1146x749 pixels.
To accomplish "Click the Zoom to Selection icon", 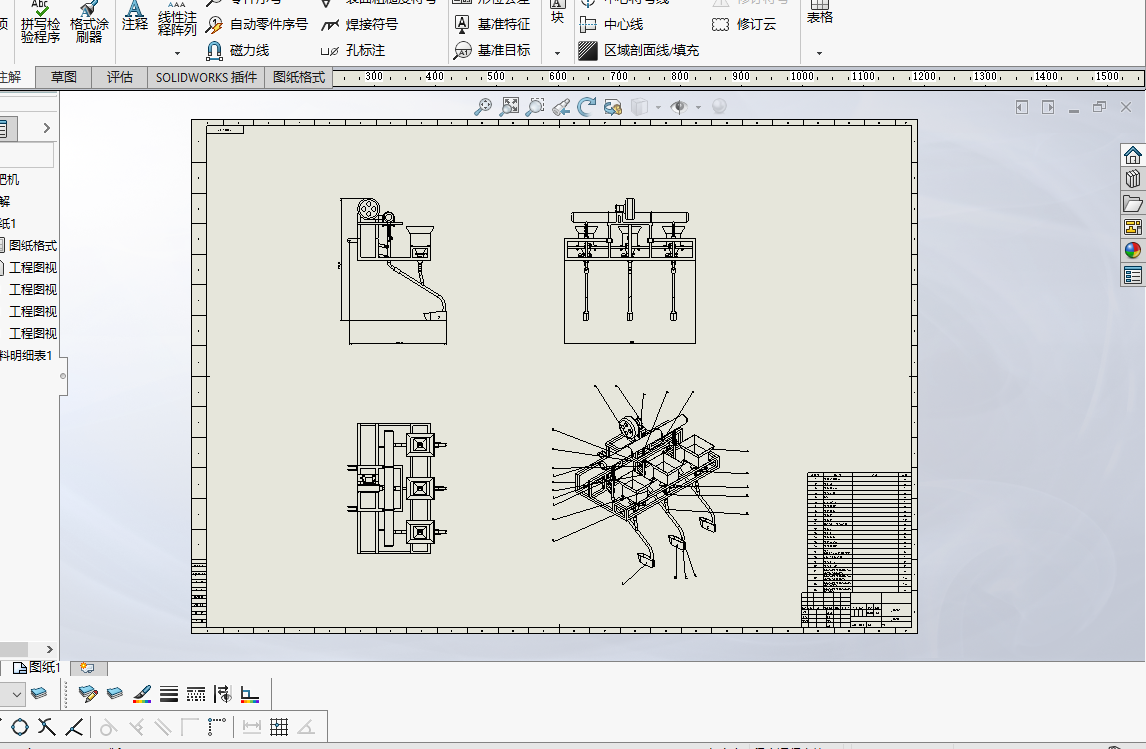I will tap(535, 107).
